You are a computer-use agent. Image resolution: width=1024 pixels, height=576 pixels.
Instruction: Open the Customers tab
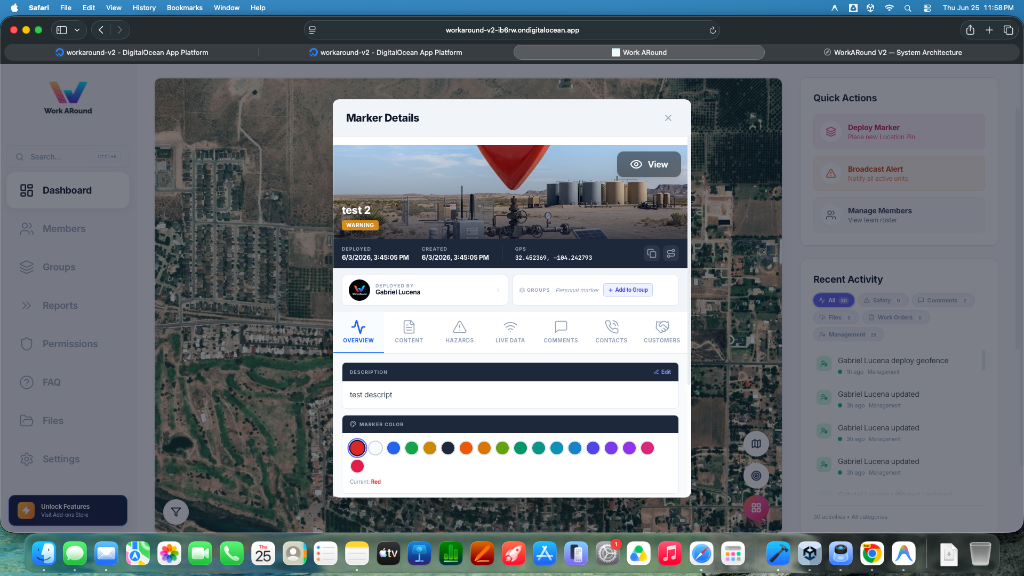pyautogui.click(x=662, y=332)
